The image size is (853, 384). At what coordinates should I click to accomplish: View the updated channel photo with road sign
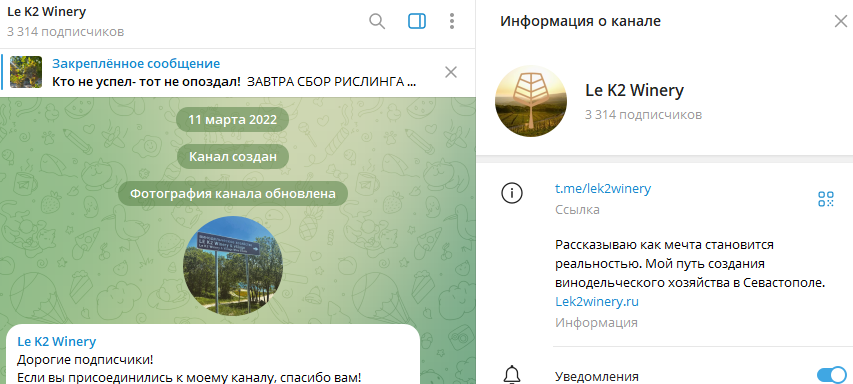tap(233, 265)
